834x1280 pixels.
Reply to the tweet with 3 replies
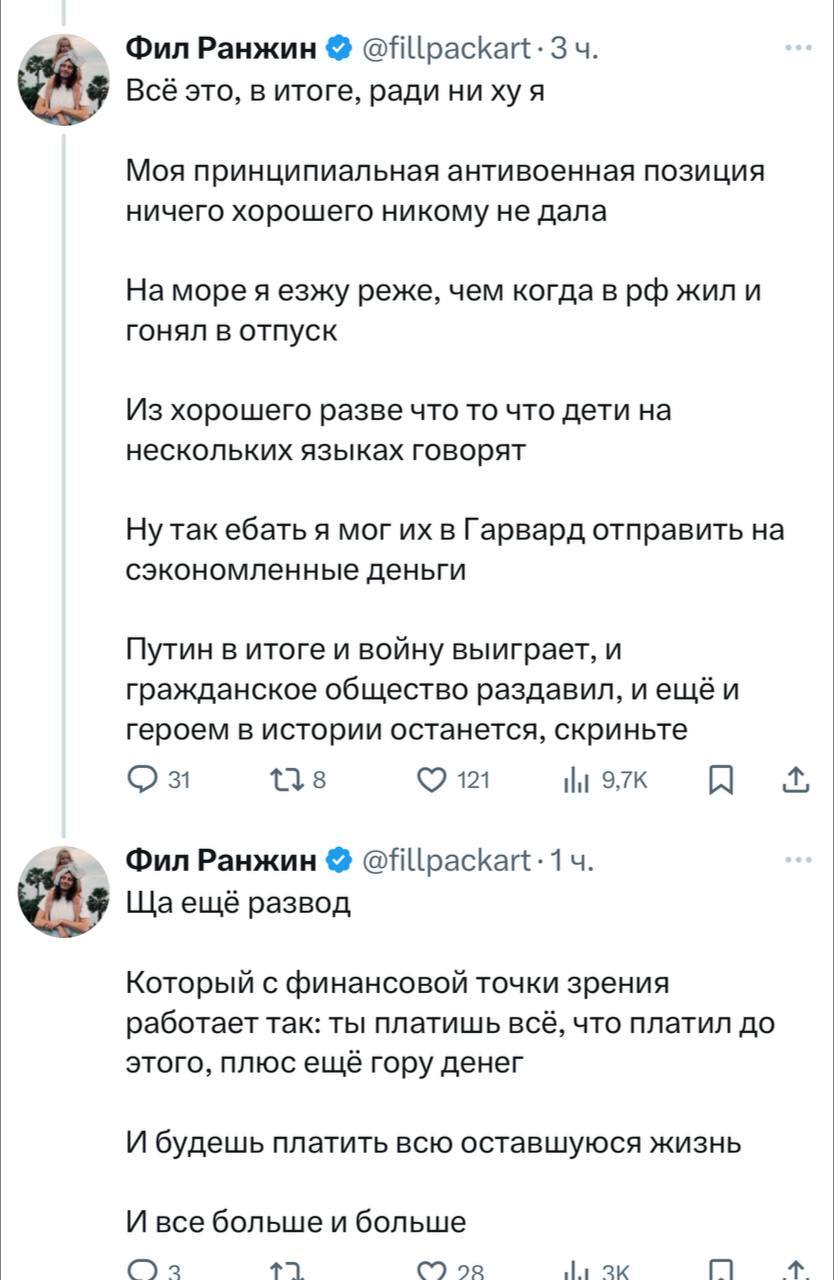(141, 1272)
